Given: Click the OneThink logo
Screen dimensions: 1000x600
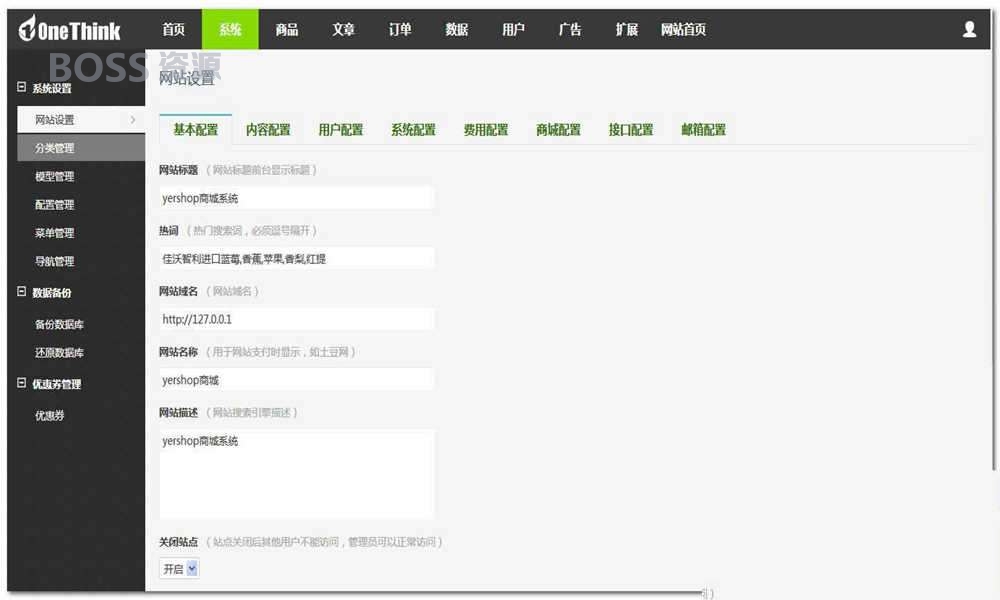Looking at the screenshot, I should click(x=69, y=29).
